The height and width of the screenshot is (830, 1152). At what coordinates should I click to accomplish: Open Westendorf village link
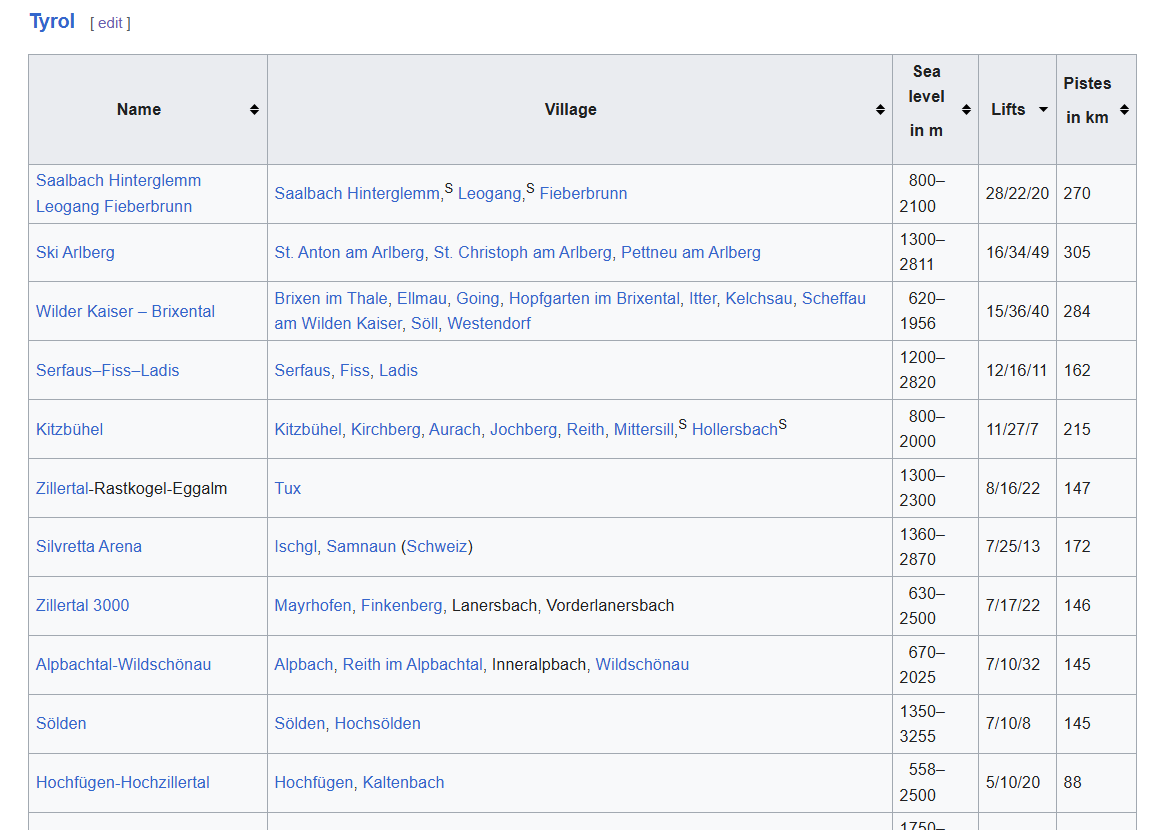(x=489, y=324)
